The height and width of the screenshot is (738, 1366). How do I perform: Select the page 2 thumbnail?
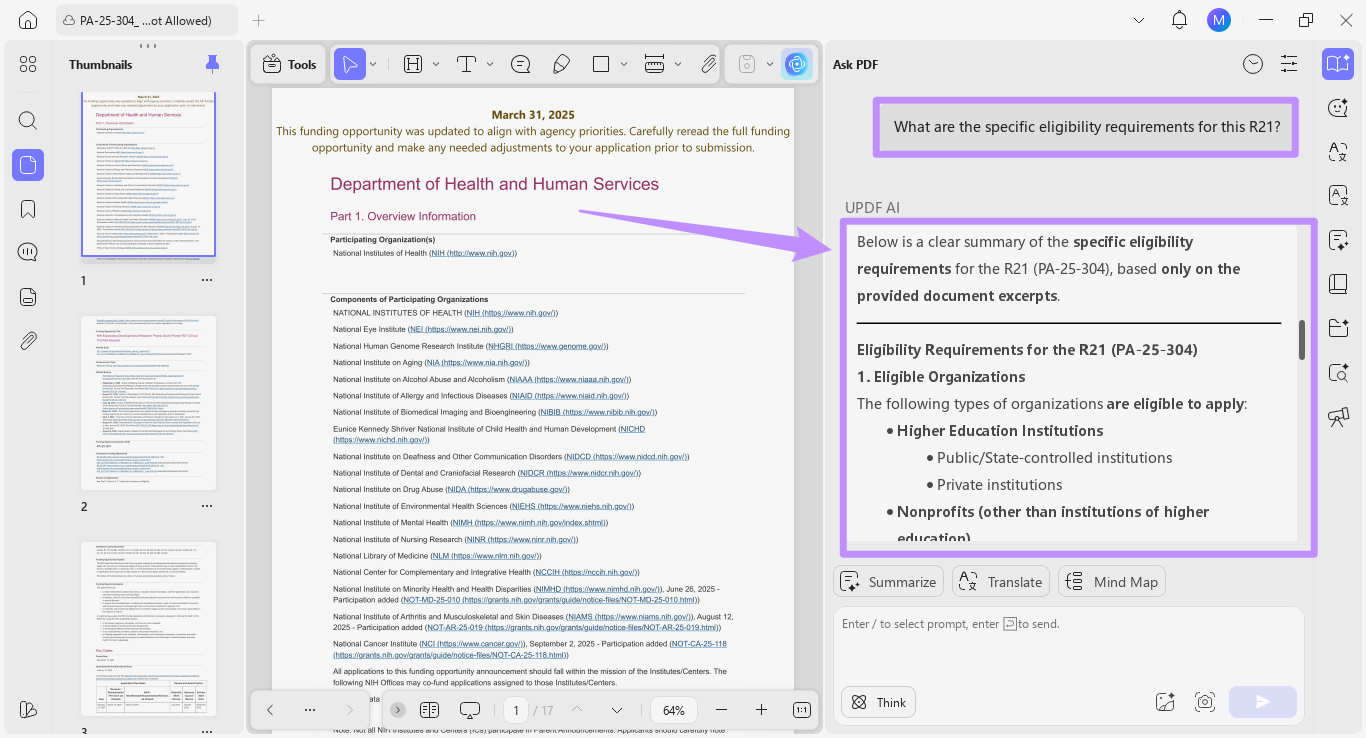coord(149,403)
